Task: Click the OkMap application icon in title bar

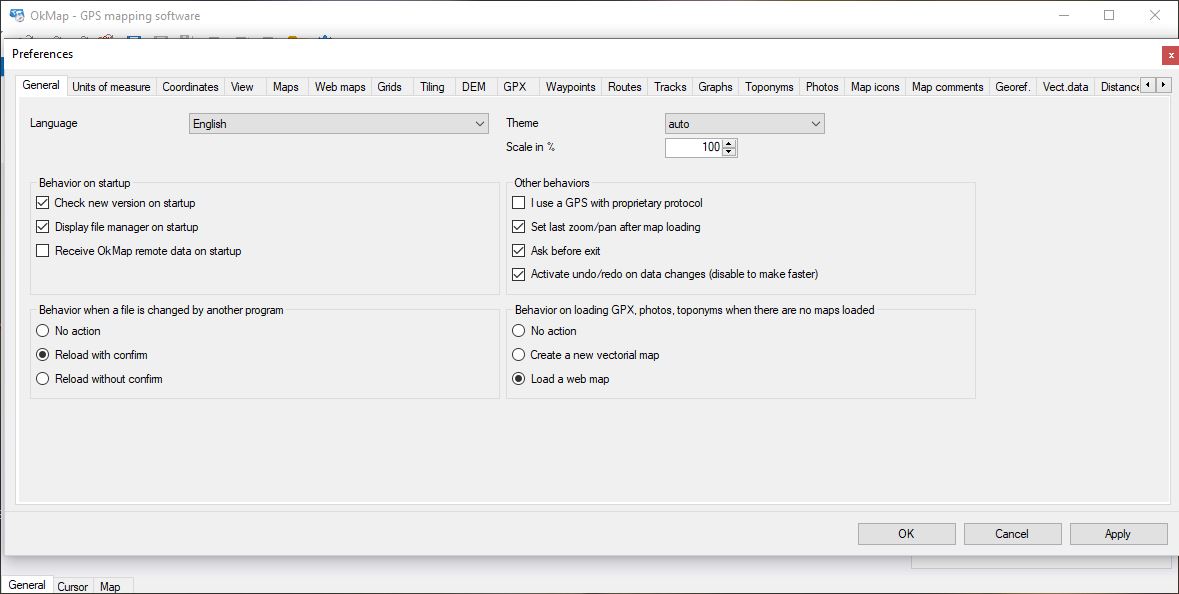Action: click(17, 15)
